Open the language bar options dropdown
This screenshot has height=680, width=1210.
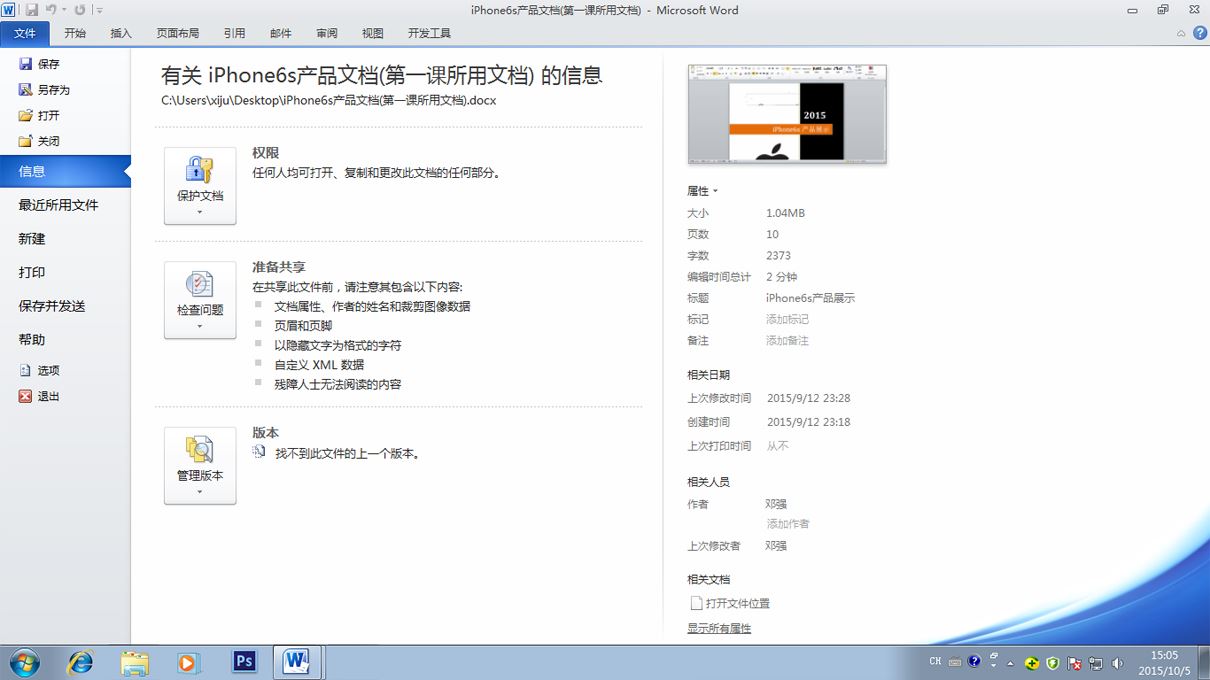point(993,667)
